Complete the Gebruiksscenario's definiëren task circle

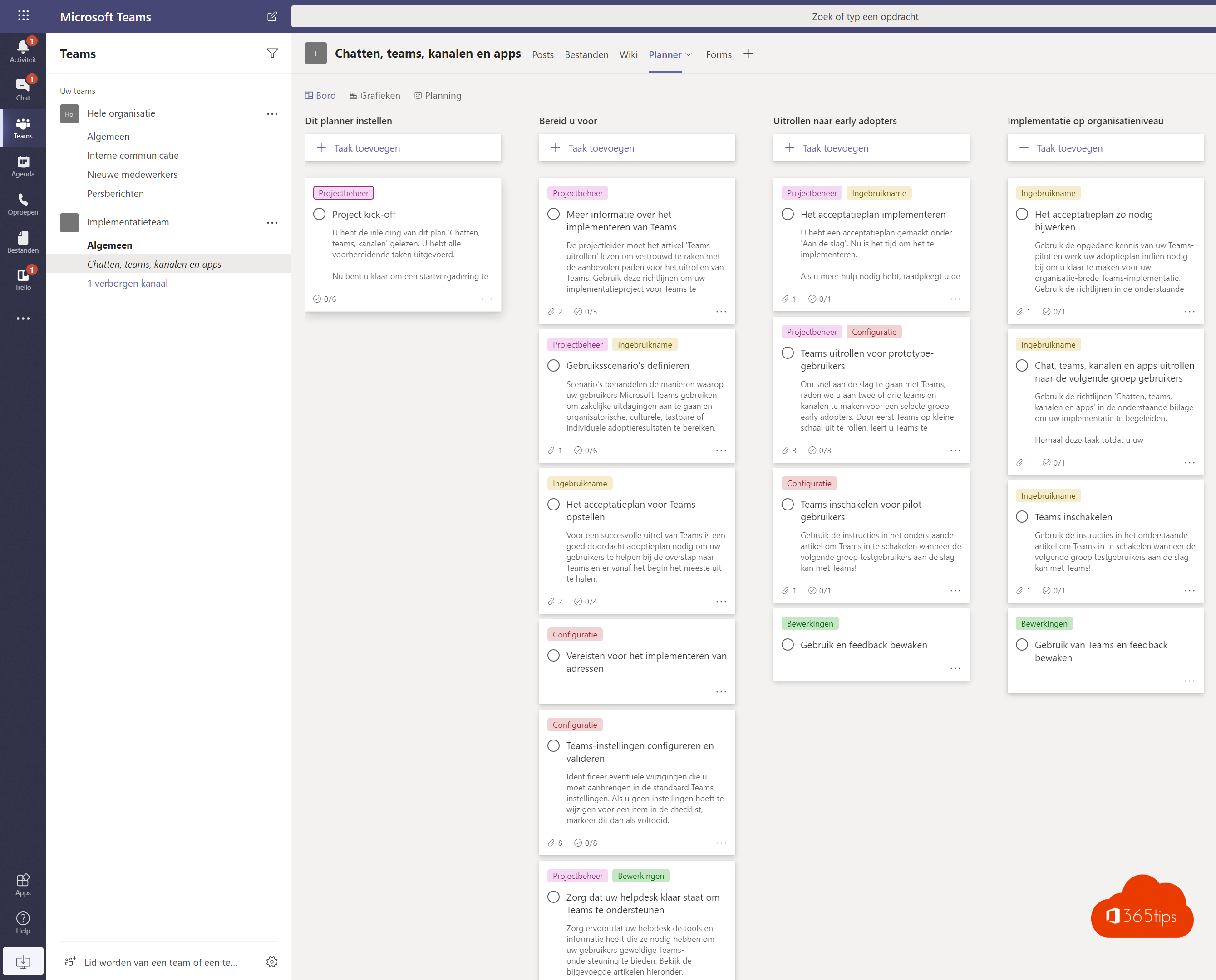click(553, 366)
